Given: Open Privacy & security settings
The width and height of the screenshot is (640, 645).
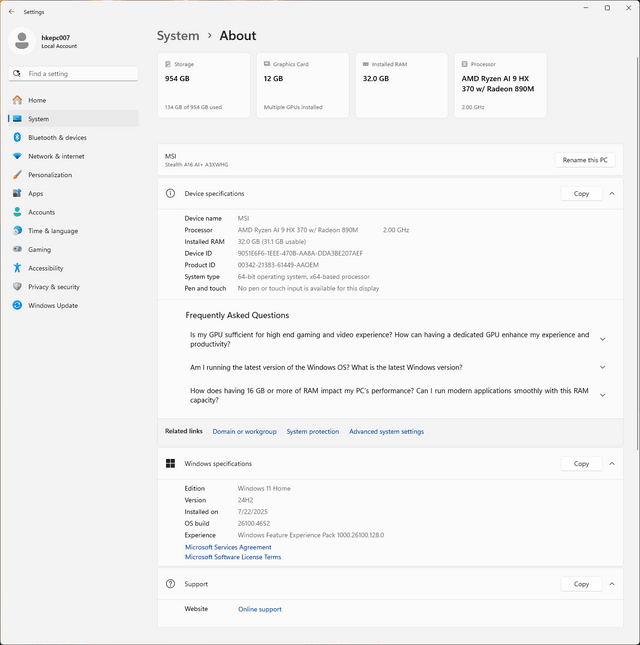Looking at the screenshot, I should pos(74,287).
